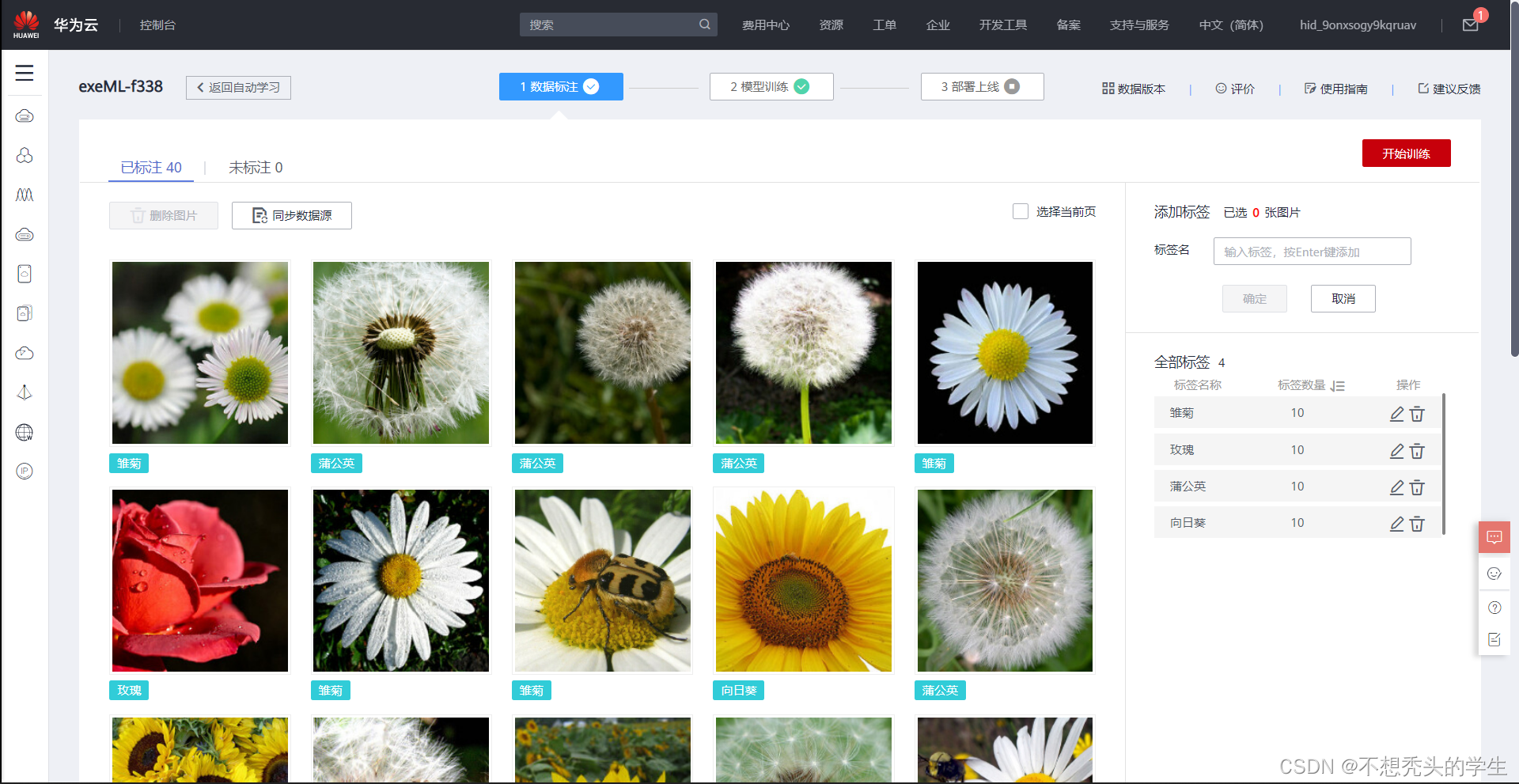The height and width of the screenshot is (784, 1519).
Task: Delete the 向日葵 label
Action: click(1417, 523)
